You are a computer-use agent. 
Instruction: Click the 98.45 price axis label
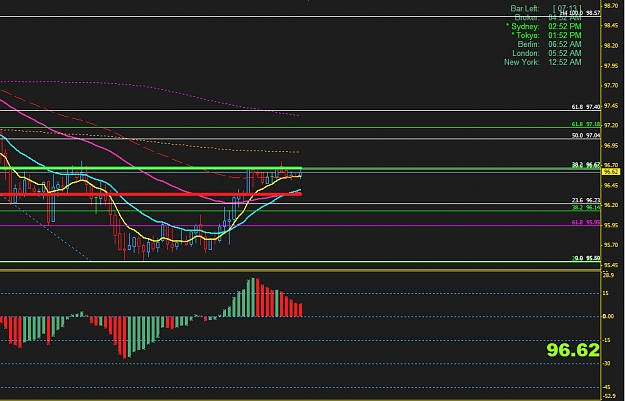tap(611, 26)
